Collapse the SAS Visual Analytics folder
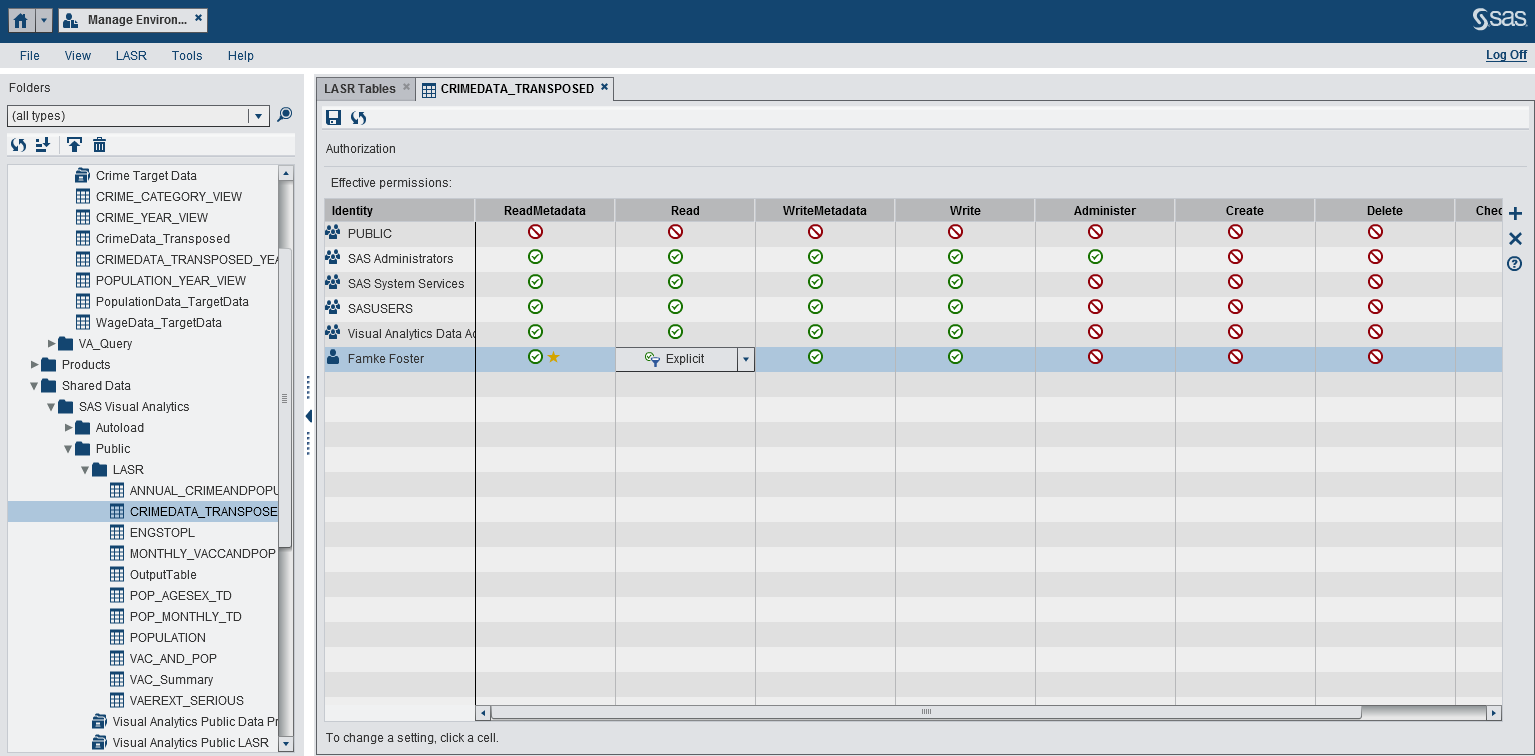The width and height of the screenshot is (1535, 756). point(51,406)
